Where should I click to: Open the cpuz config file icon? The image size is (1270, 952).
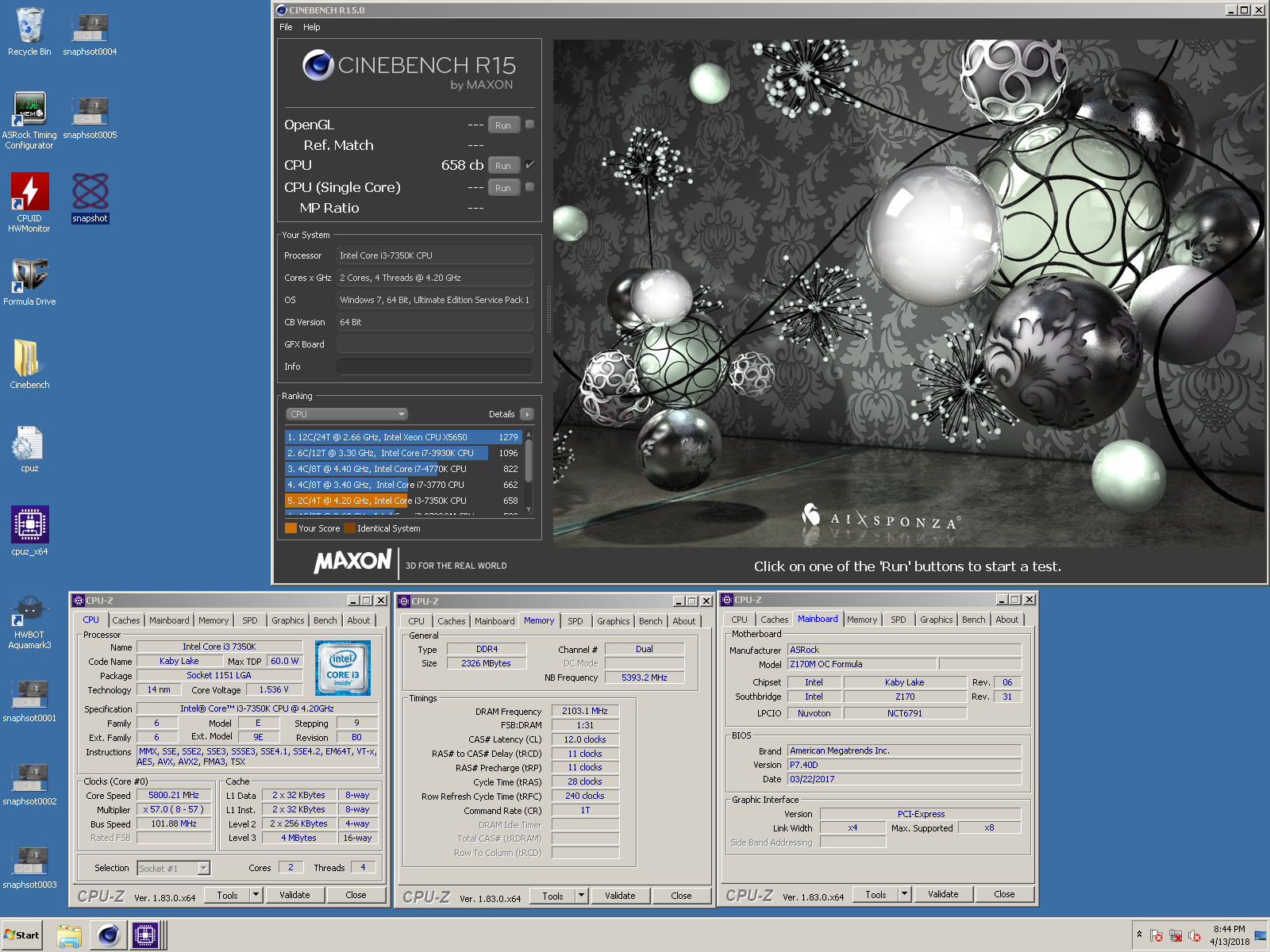[29, 448]
